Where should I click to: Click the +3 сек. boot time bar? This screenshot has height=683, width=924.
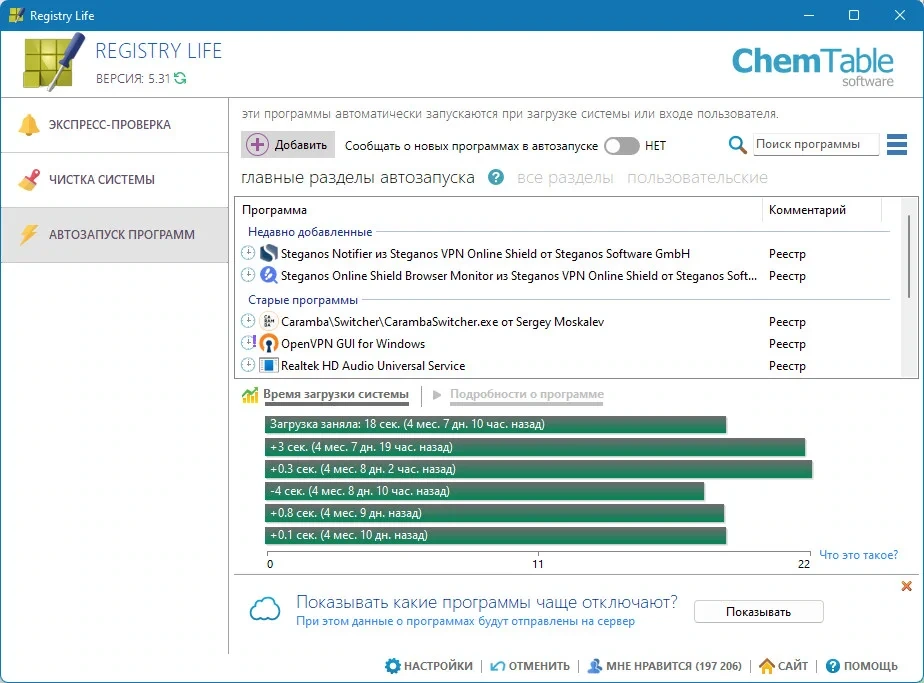534,447
